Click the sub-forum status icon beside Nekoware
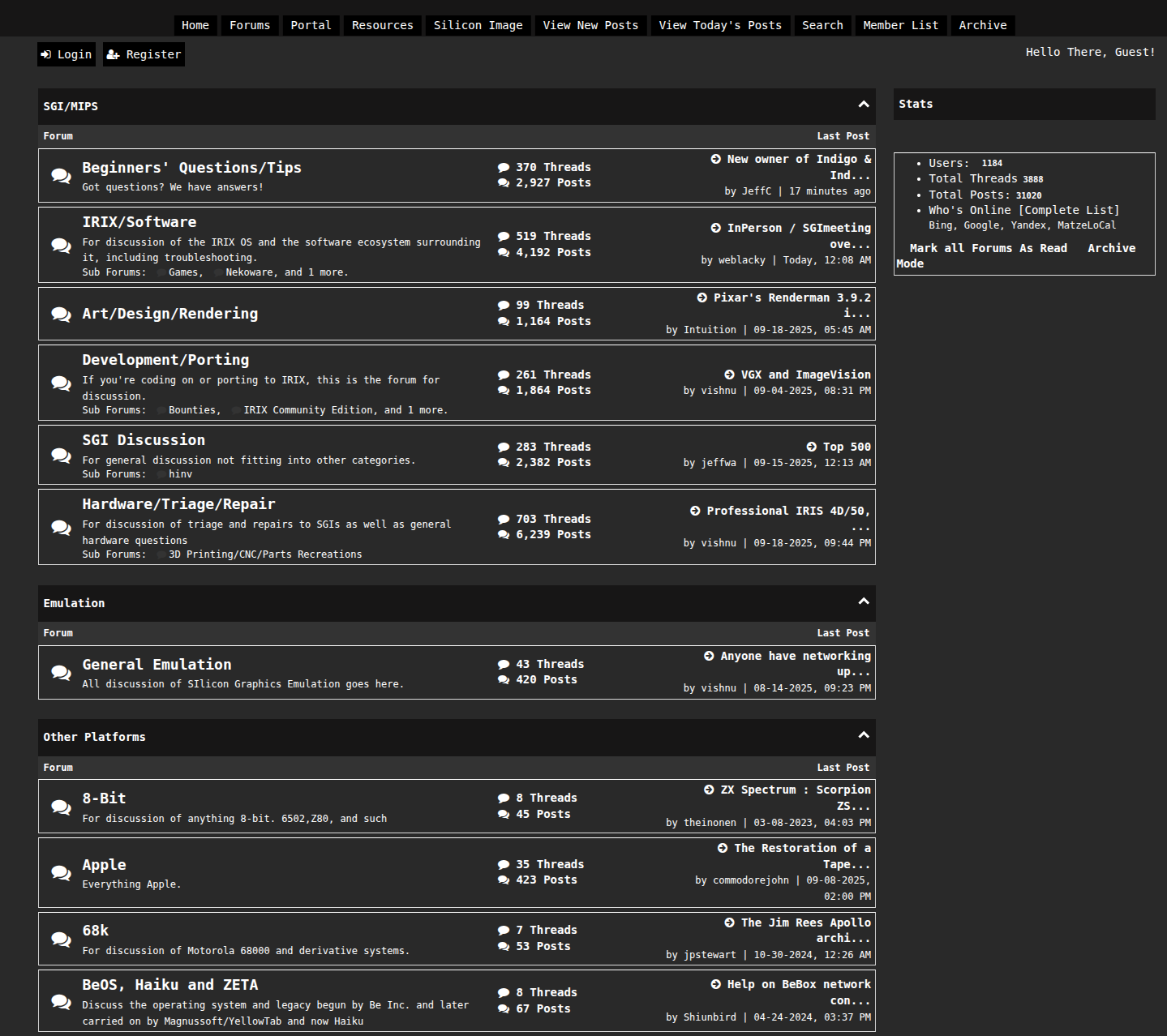 [x=219, y=273]
